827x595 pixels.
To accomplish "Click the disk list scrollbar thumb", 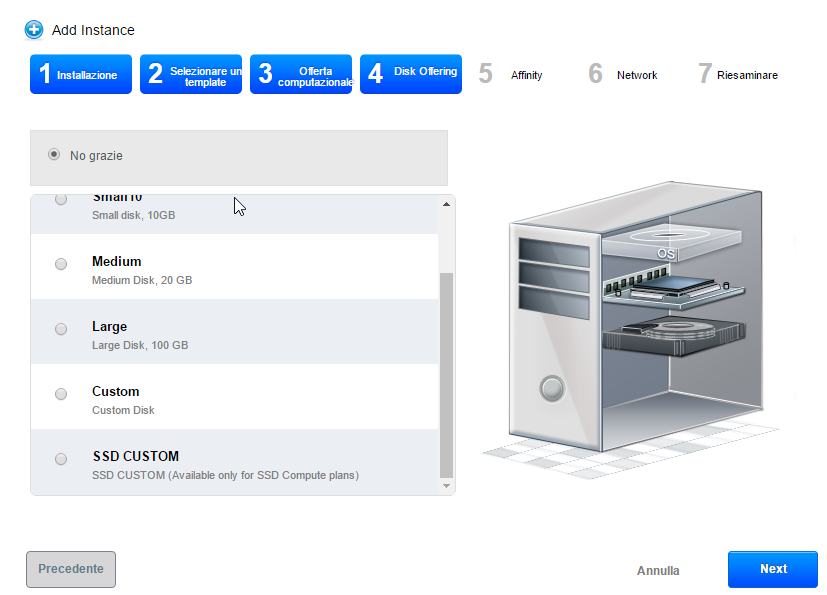I will tap(446, 375).
